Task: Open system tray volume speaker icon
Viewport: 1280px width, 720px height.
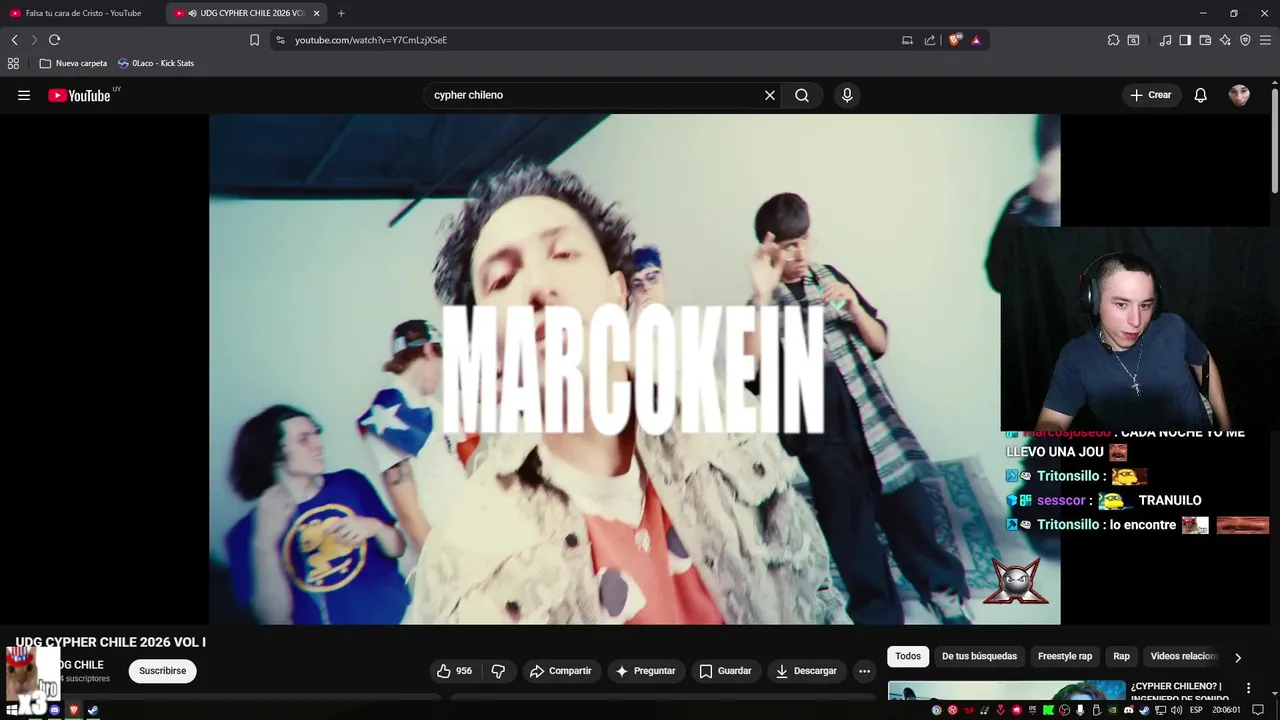Action: pyautogui.click(x=1176, y=710)
